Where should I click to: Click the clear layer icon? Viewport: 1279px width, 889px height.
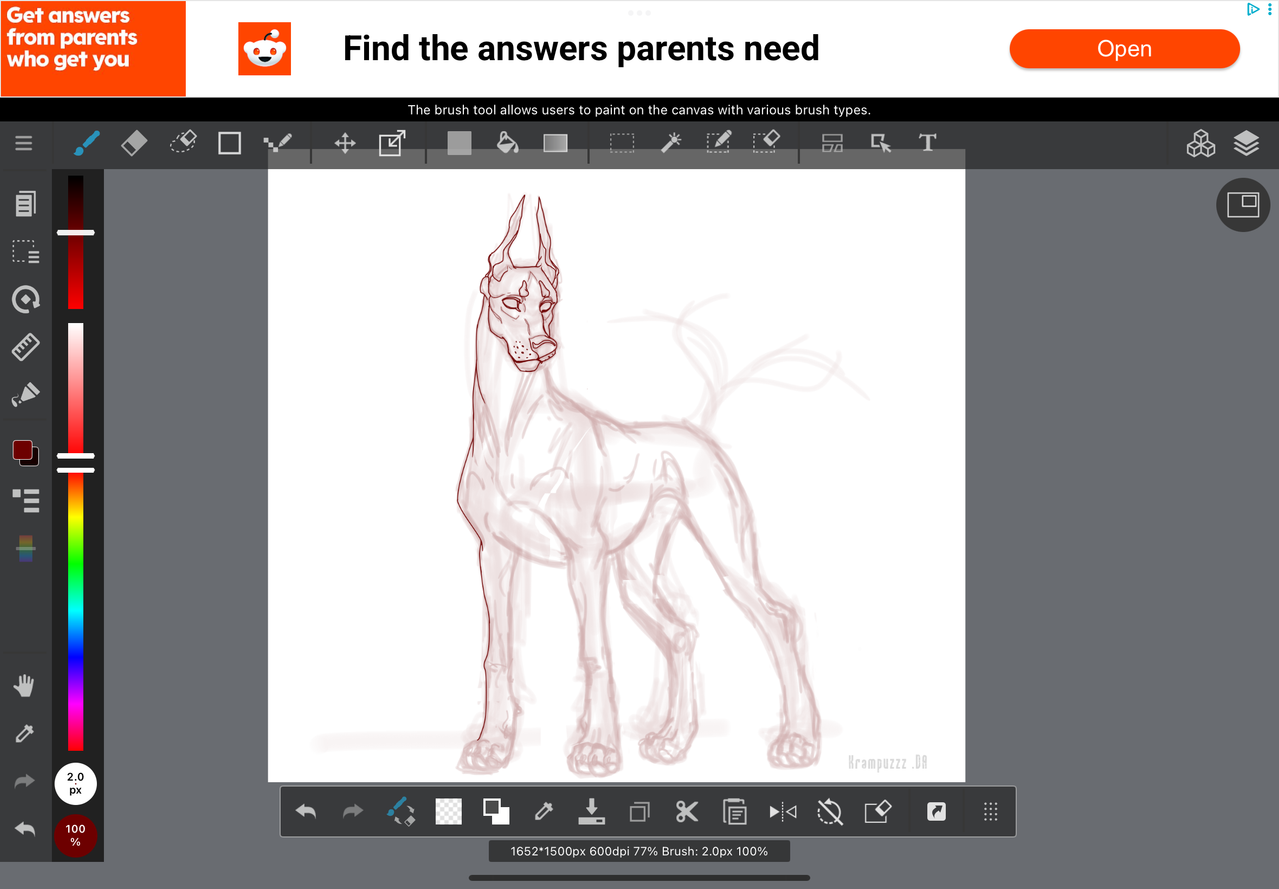tap(878, 811)
